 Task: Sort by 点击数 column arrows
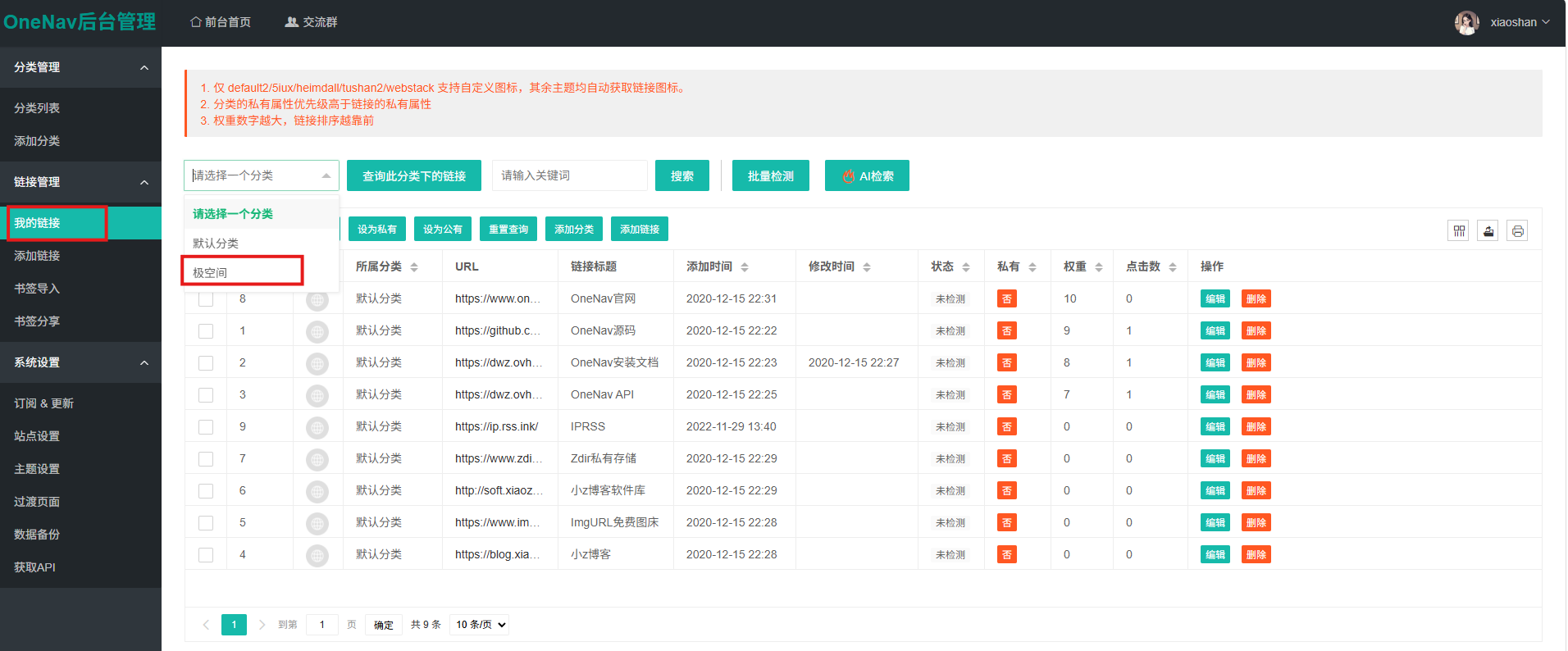(x=1173, y=267)
